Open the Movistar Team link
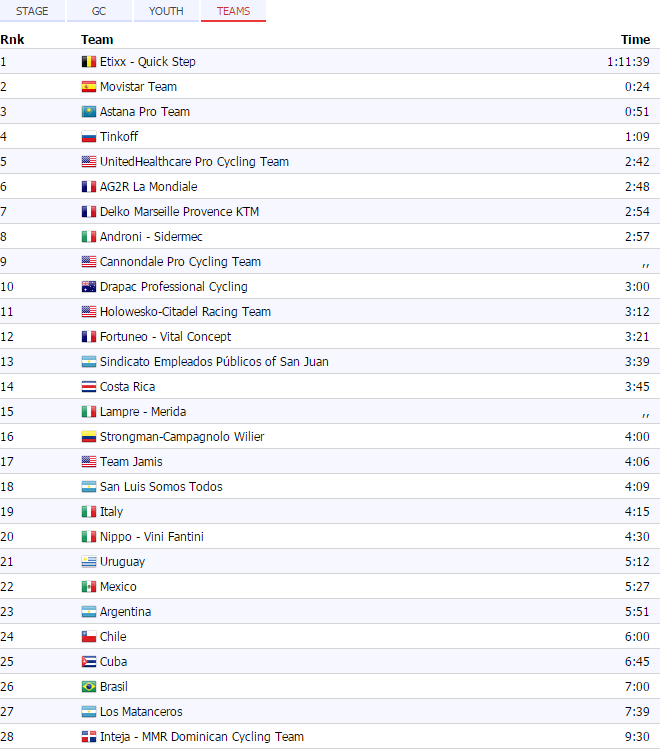 pos(138,87)
